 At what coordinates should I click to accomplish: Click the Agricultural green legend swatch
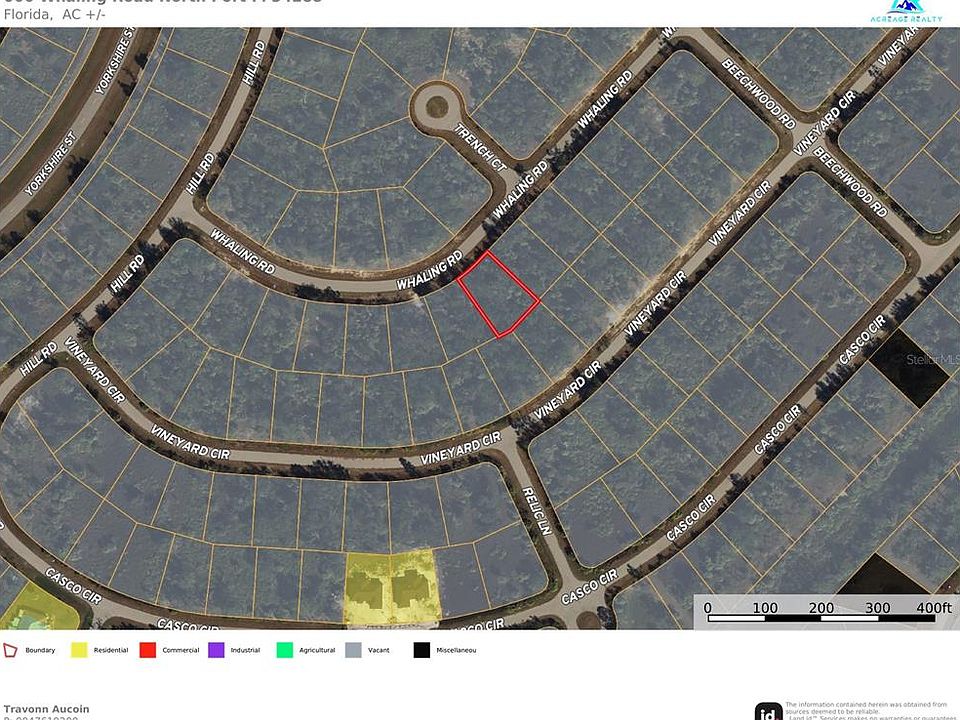(286, 649)
